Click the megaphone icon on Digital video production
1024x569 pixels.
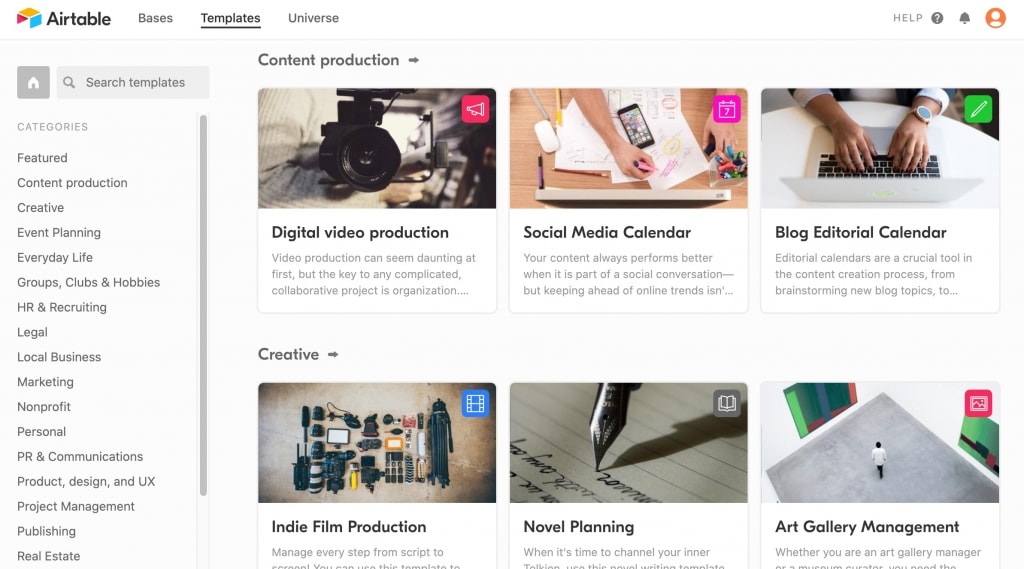pyautogui.click(x=475, y=109)
